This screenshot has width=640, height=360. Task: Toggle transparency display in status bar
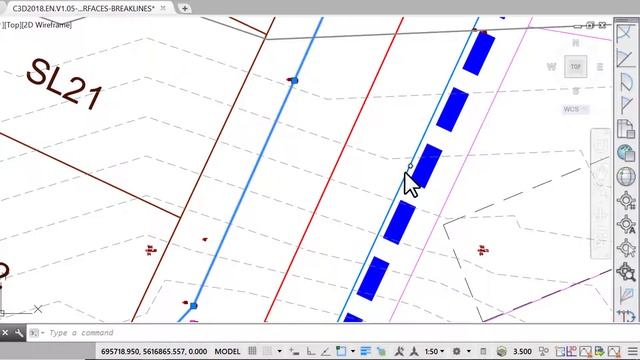click(381, 351)
